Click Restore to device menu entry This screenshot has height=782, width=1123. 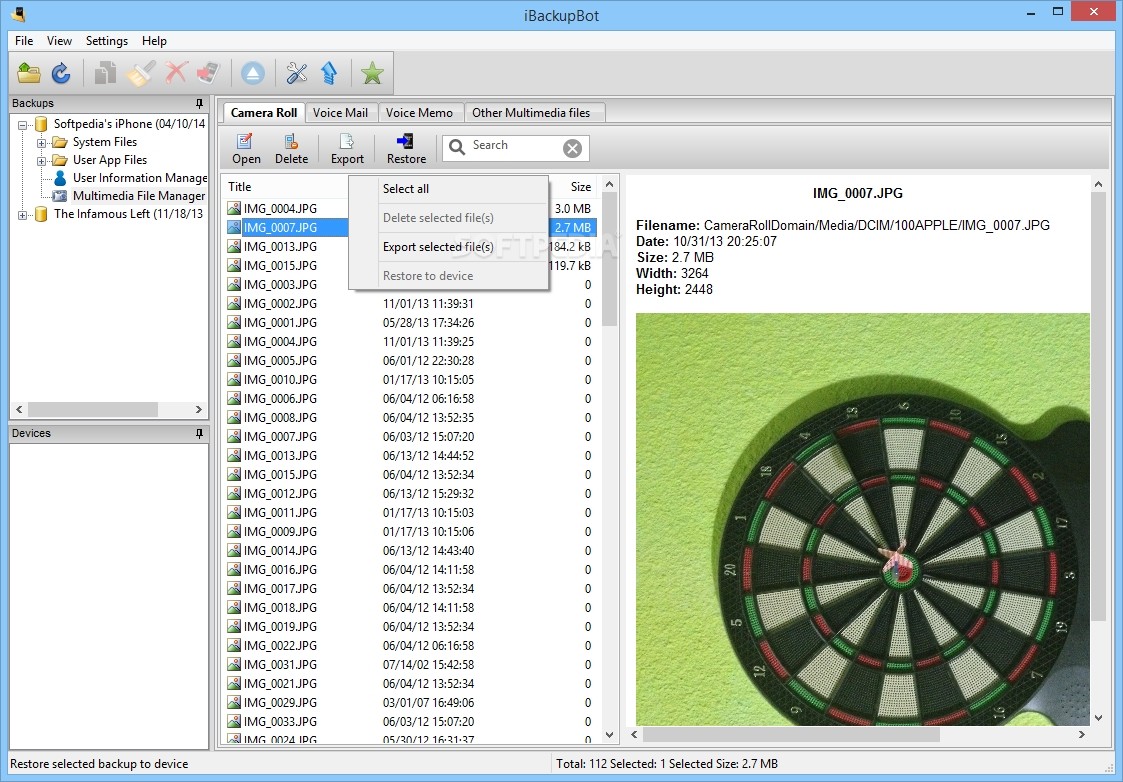tap(449, 276)
